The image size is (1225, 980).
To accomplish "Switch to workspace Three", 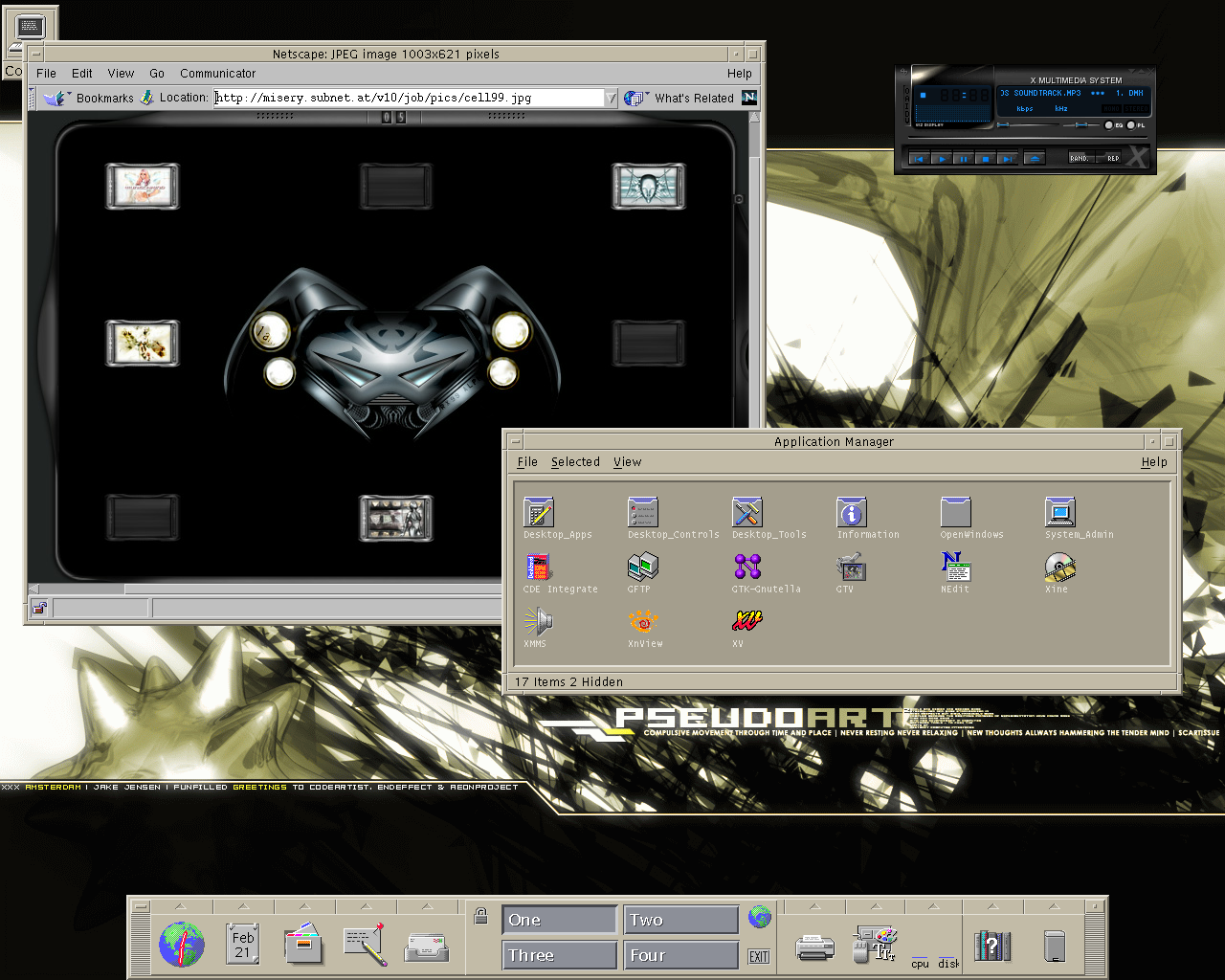I will click(x=559, y=955).
